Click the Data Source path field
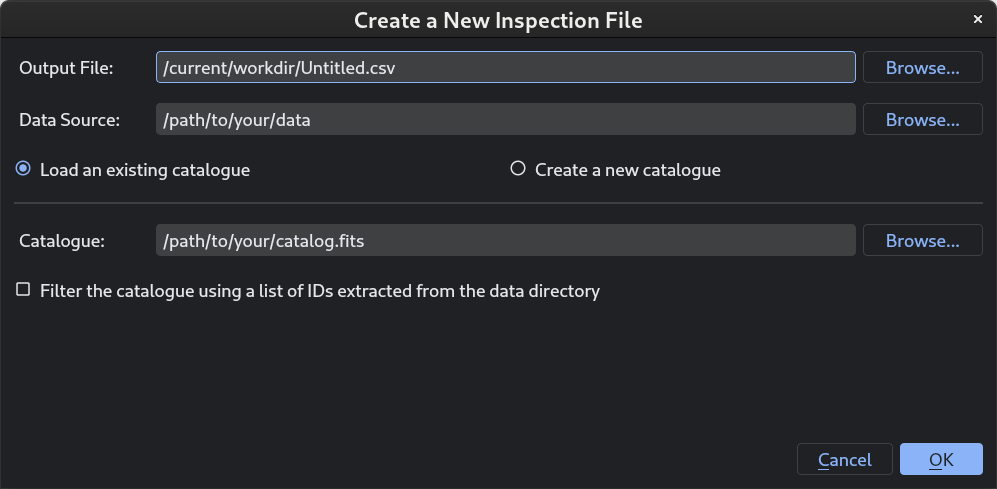The image size is (997, 489). point(505,120)
